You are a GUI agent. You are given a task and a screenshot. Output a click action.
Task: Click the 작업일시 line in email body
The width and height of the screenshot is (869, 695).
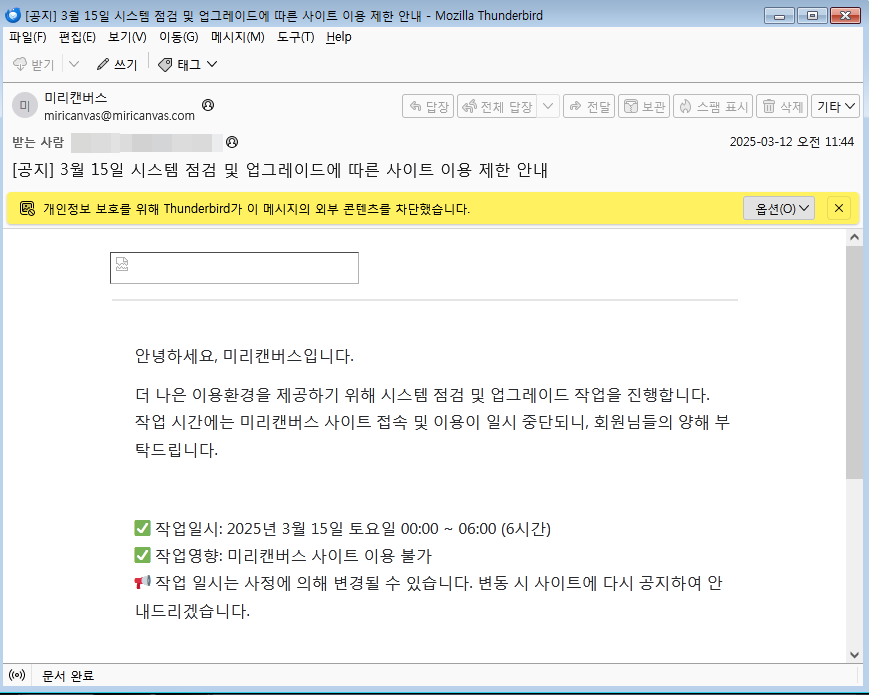pos(343,528)
